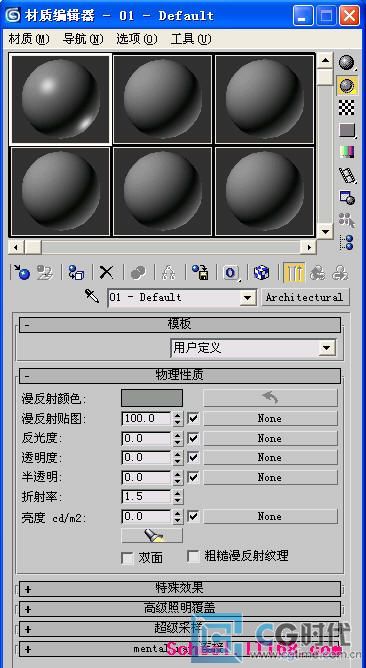Image resolution: width=366 pixels, height=668 pixels.
Task: Click the None button for 亮度 cd/m2
Action: (x=270, y=516)
